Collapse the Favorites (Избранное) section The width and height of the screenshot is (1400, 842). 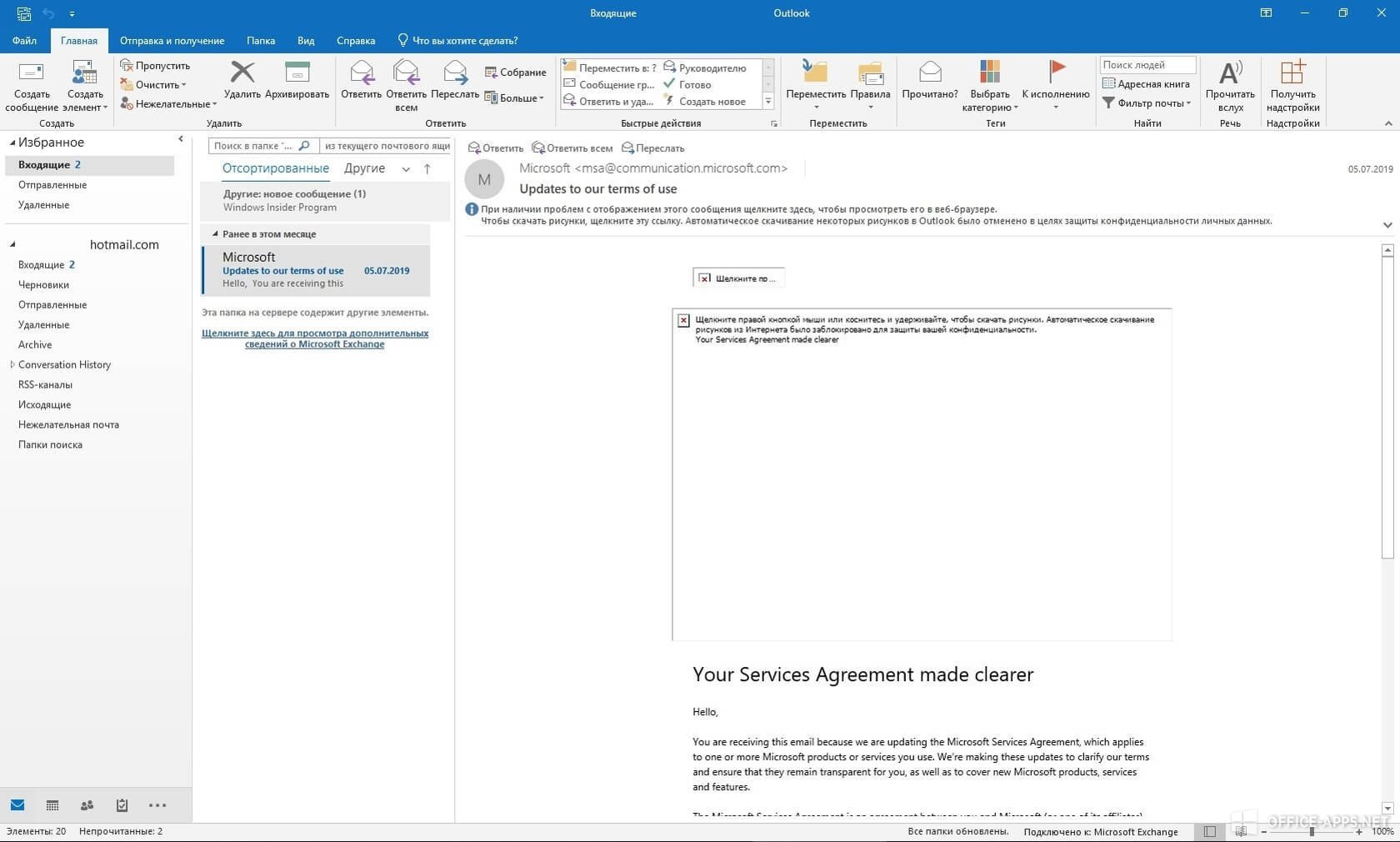coord(12,143)
